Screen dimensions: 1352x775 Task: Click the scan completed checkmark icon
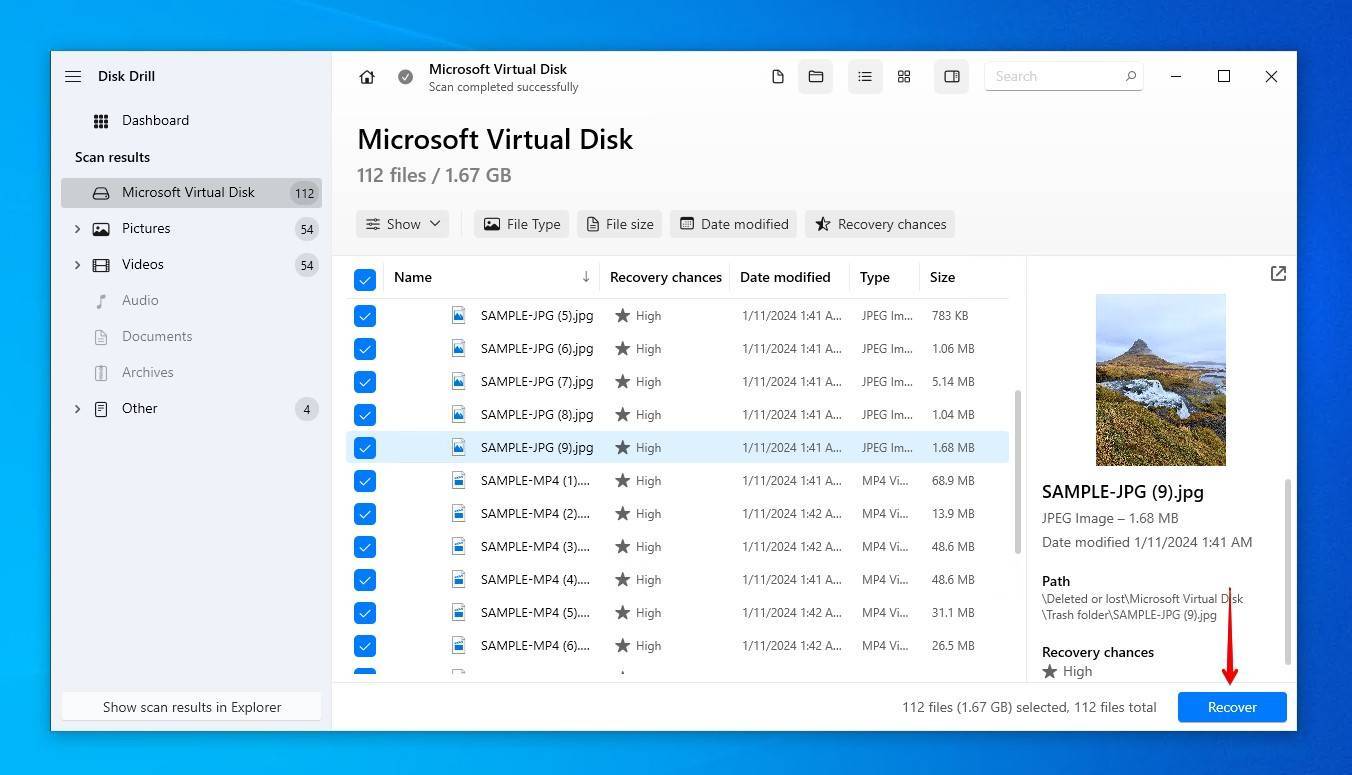click(x=405, y=77)
